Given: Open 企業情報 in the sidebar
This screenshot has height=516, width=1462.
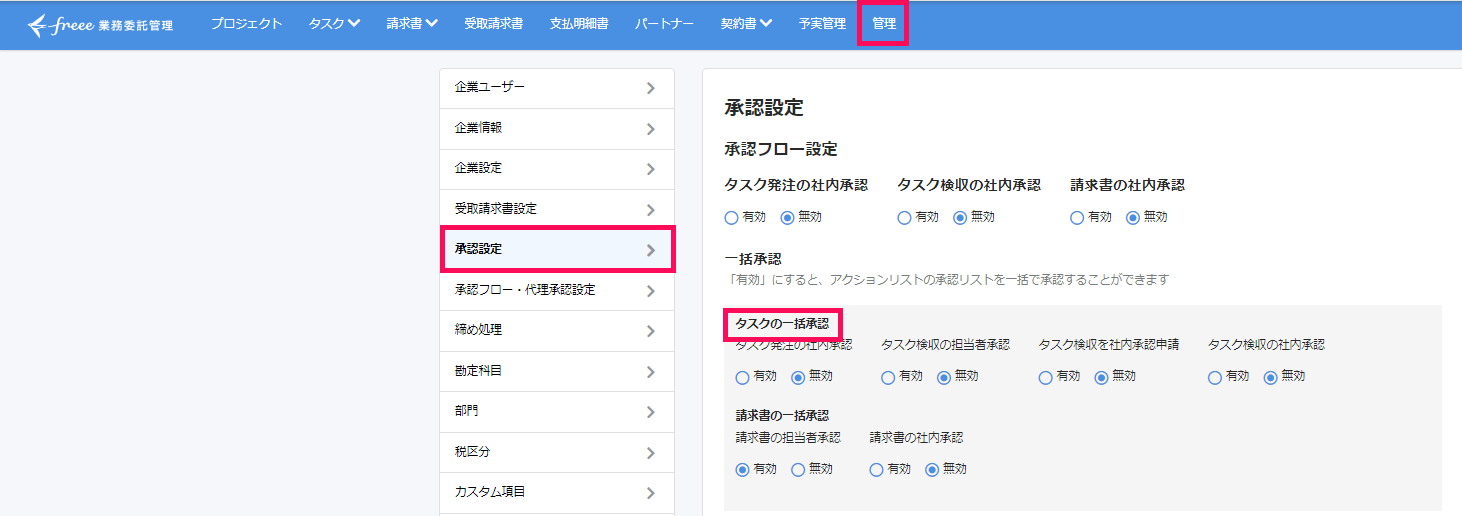Looking at the screenshot, I should [x=557, y=129].
